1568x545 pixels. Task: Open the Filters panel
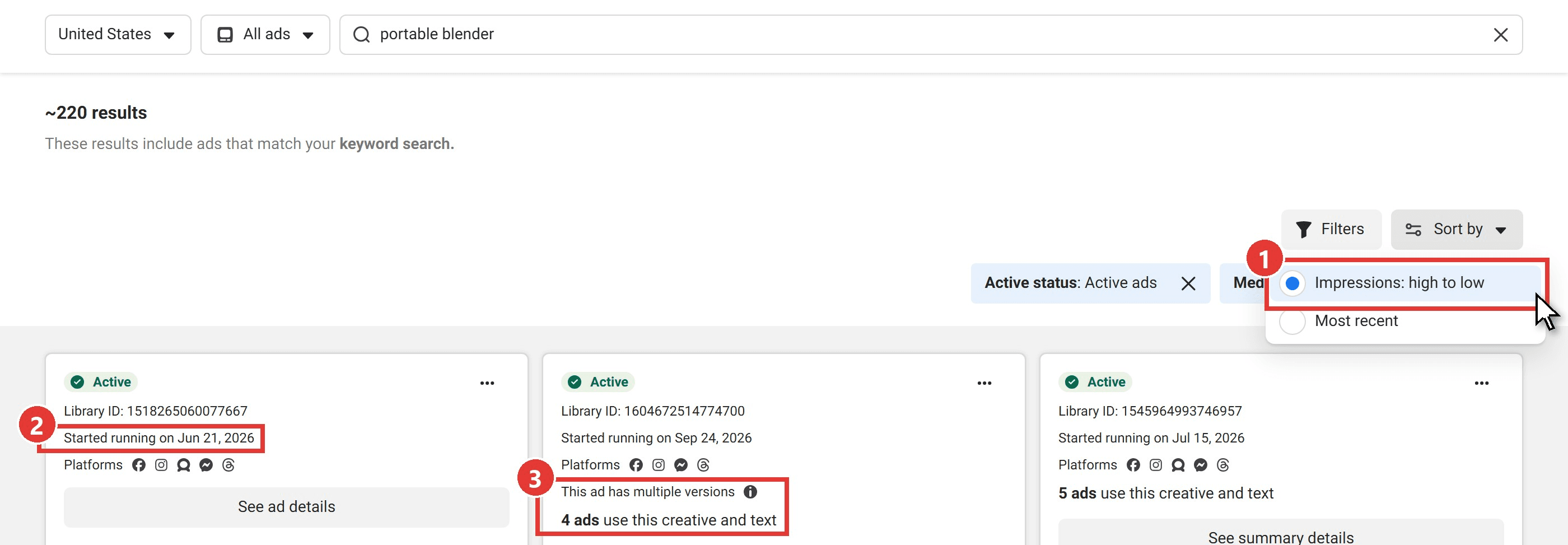point(1331,230)
